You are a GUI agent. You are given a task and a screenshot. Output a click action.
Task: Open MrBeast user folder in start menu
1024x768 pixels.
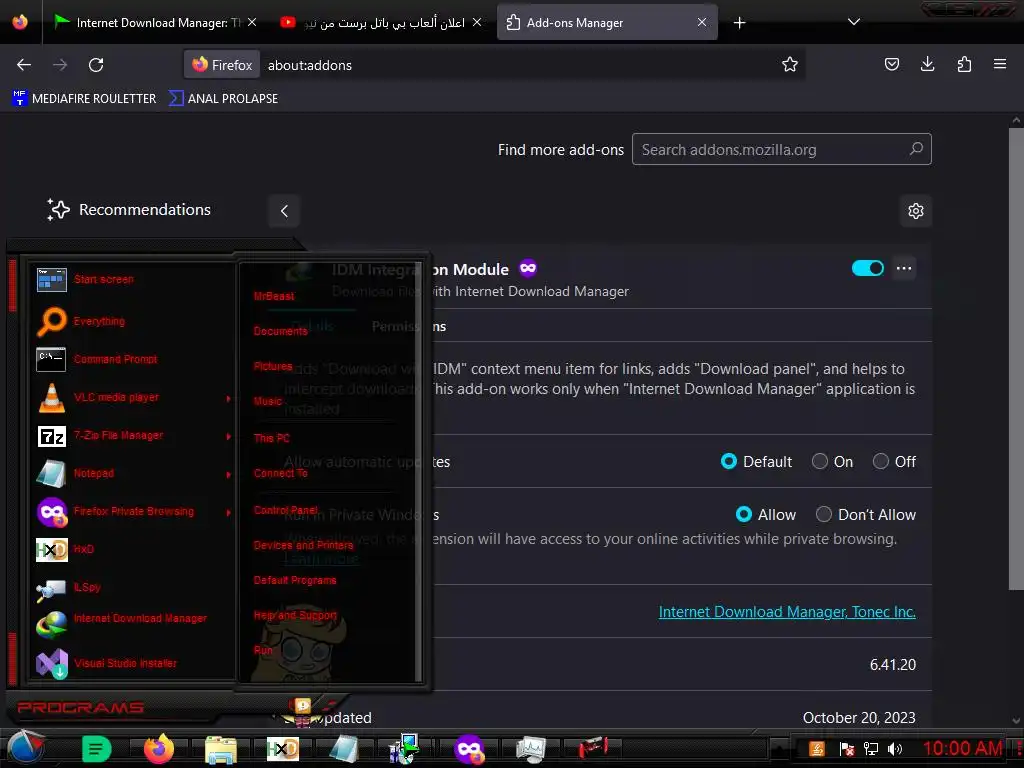tap(274, 296)
